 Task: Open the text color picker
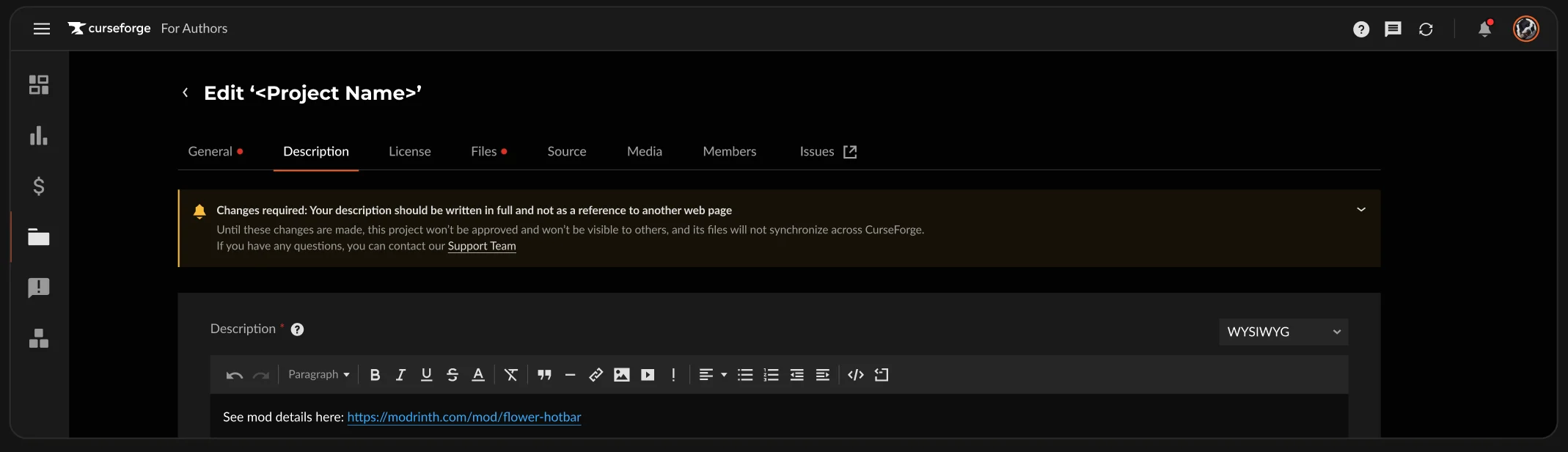click(x=478, y=375)
